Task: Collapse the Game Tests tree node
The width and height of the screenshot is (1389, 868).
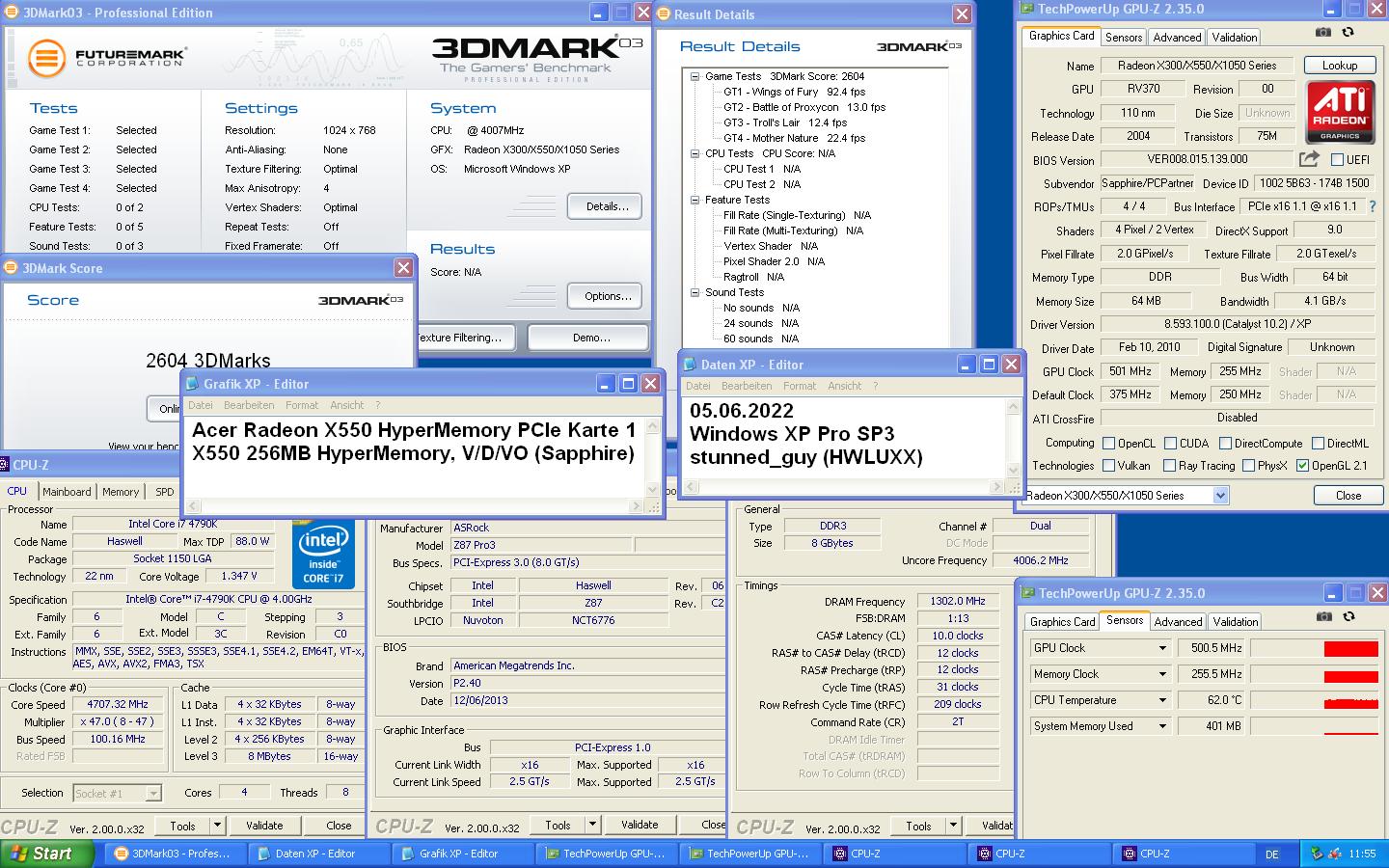Action: 694,76
